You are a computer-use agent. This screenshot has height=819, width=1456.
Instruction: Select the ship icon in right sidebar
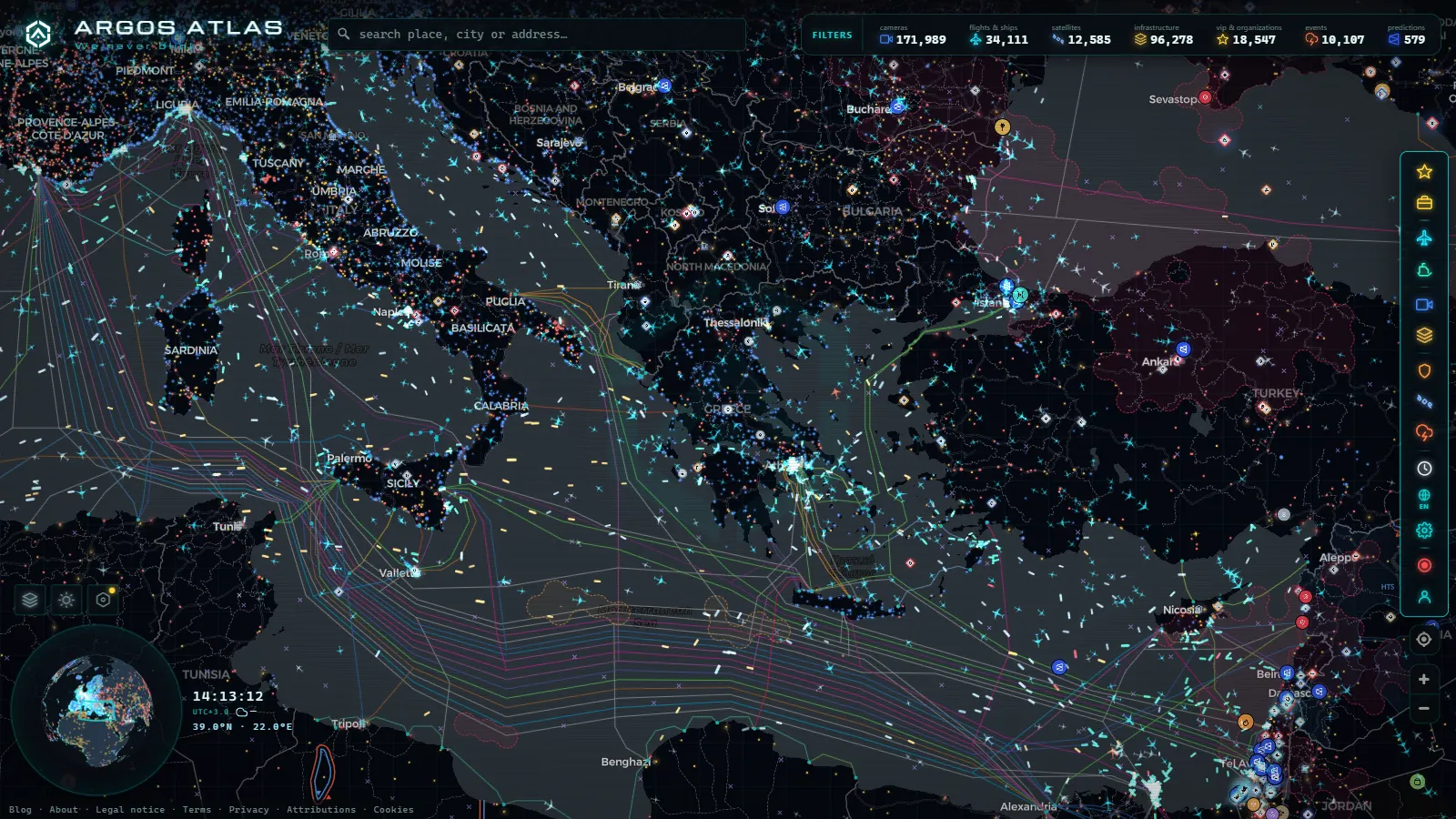pyautogui.click(x=1424, y=270)
